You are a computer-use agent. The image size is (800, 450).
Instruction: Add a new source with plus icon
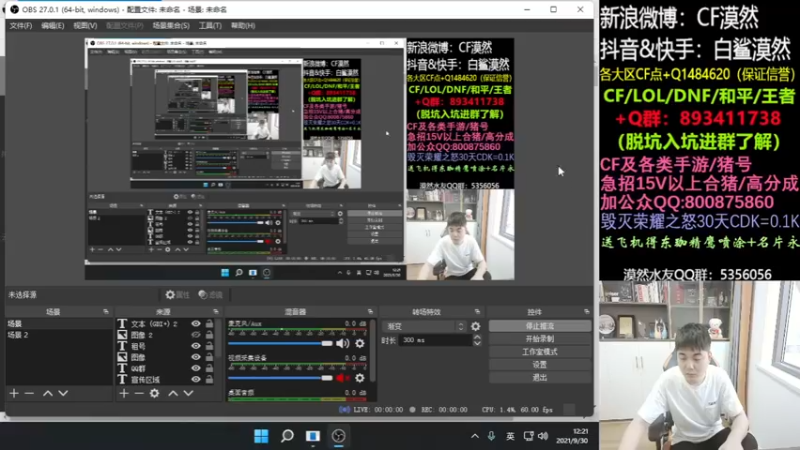tap(124, 393)
